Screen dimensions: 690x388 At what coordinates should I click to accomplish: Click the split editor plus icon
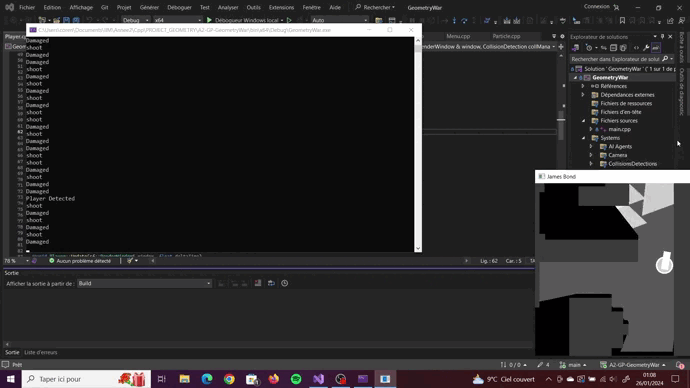click(561, 47)
